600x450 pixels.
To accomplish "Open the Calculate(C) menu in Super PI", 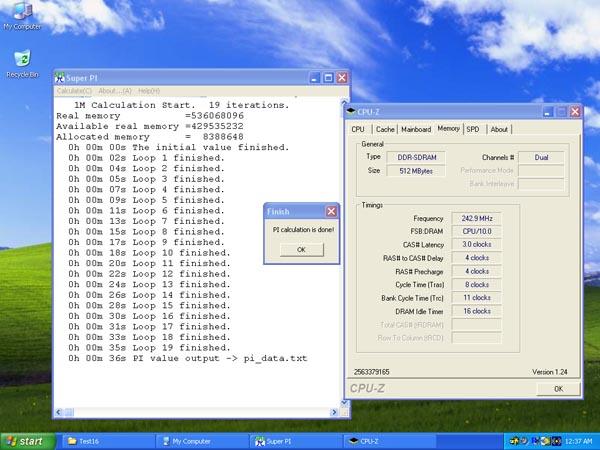I will point(74,91).
